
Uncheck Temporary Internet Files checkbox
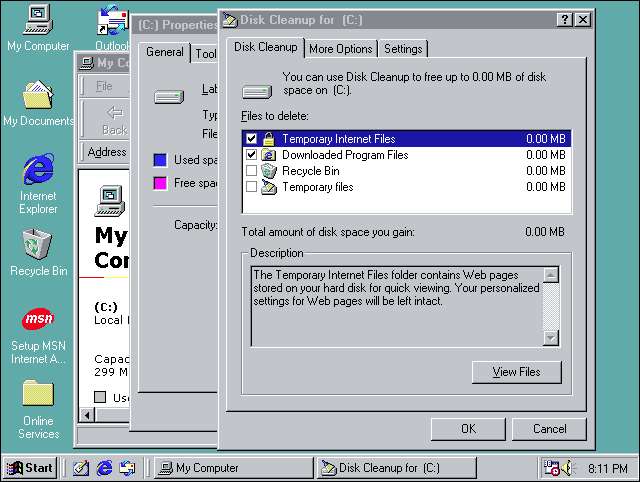pyautogui.click(x=251, y=139)
